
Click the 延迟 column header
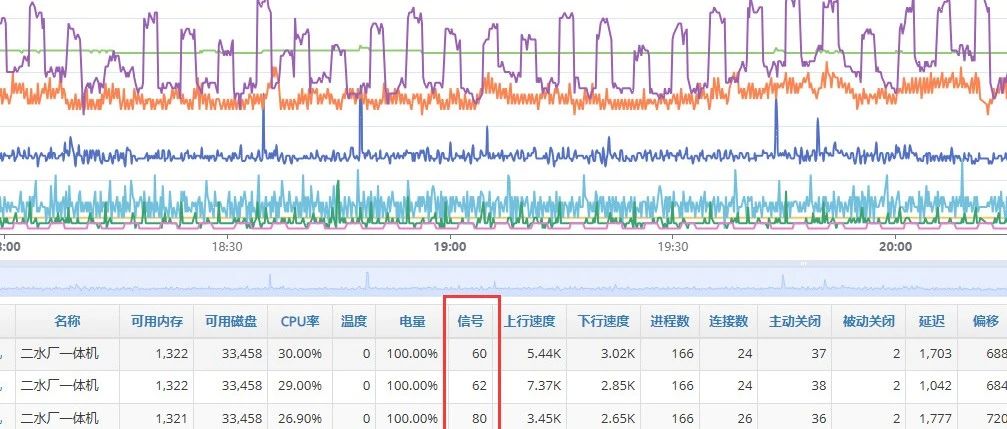coord(931,321)
